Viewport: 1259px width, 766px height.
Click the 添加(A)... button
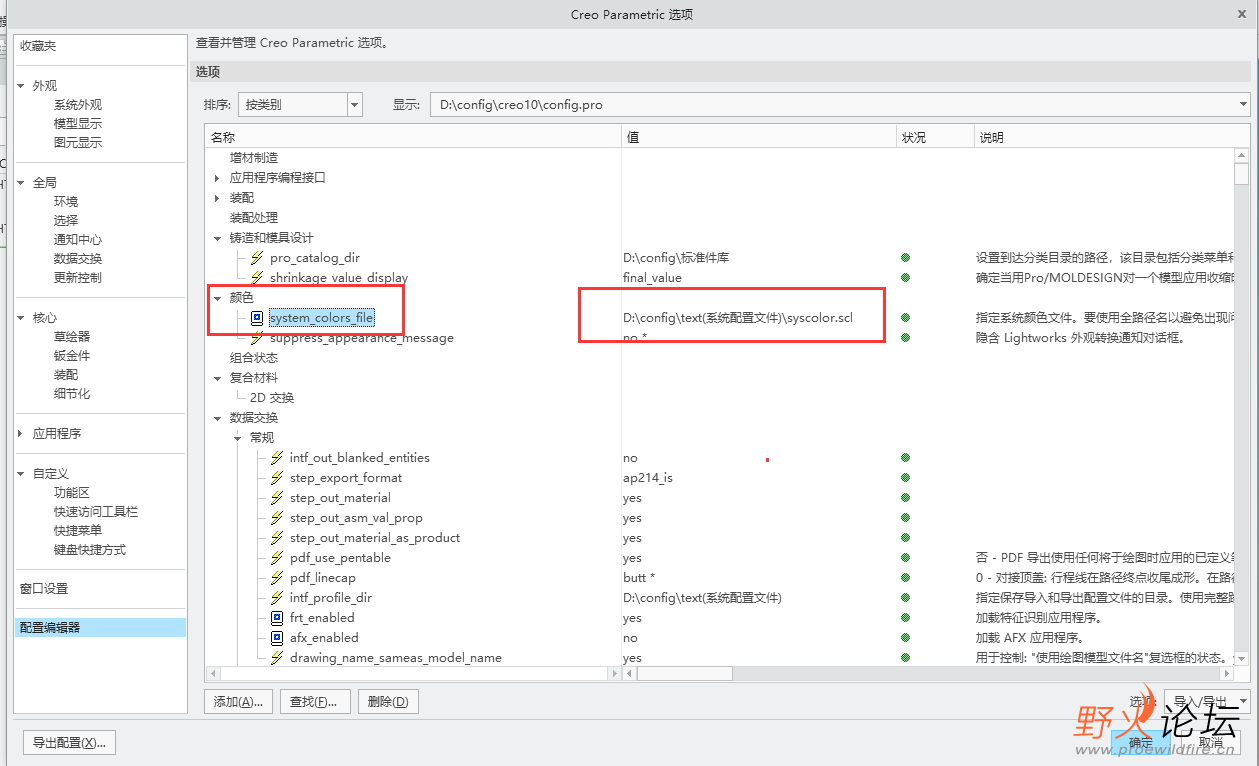click(238, 702)
